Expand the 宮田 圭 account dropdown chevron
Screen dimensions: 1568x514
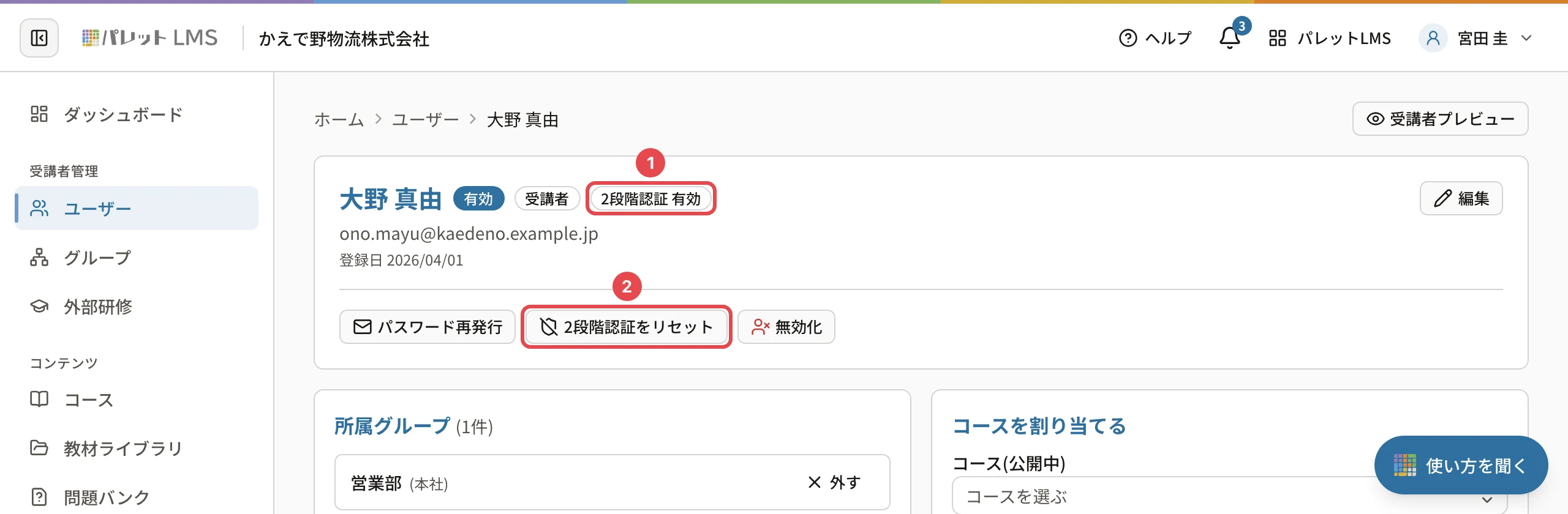pyautogui.click(x=1526, y=38)
